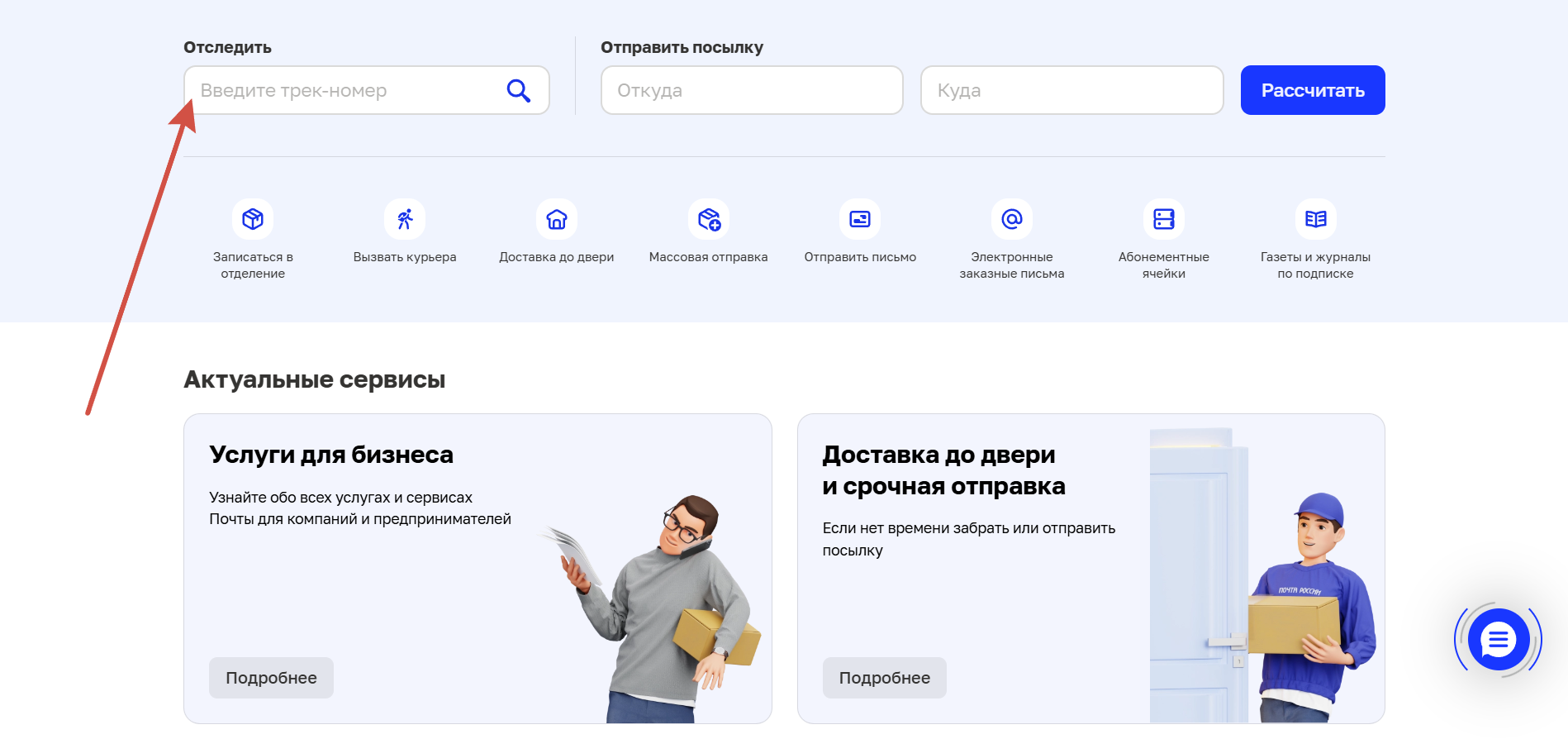The width and height of the screenshot is (1568, 739).
Task: Open the Абонементные ячейки locker icon
Action: (x=1164, y=219)
